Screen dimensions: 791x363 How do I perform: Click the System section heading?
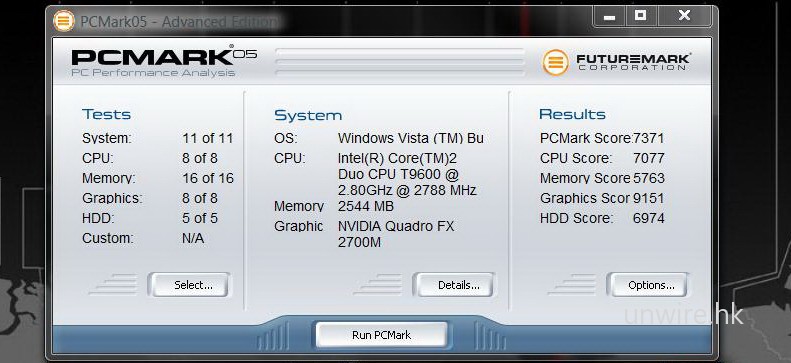pyautogui.click(x=308, y=115)
